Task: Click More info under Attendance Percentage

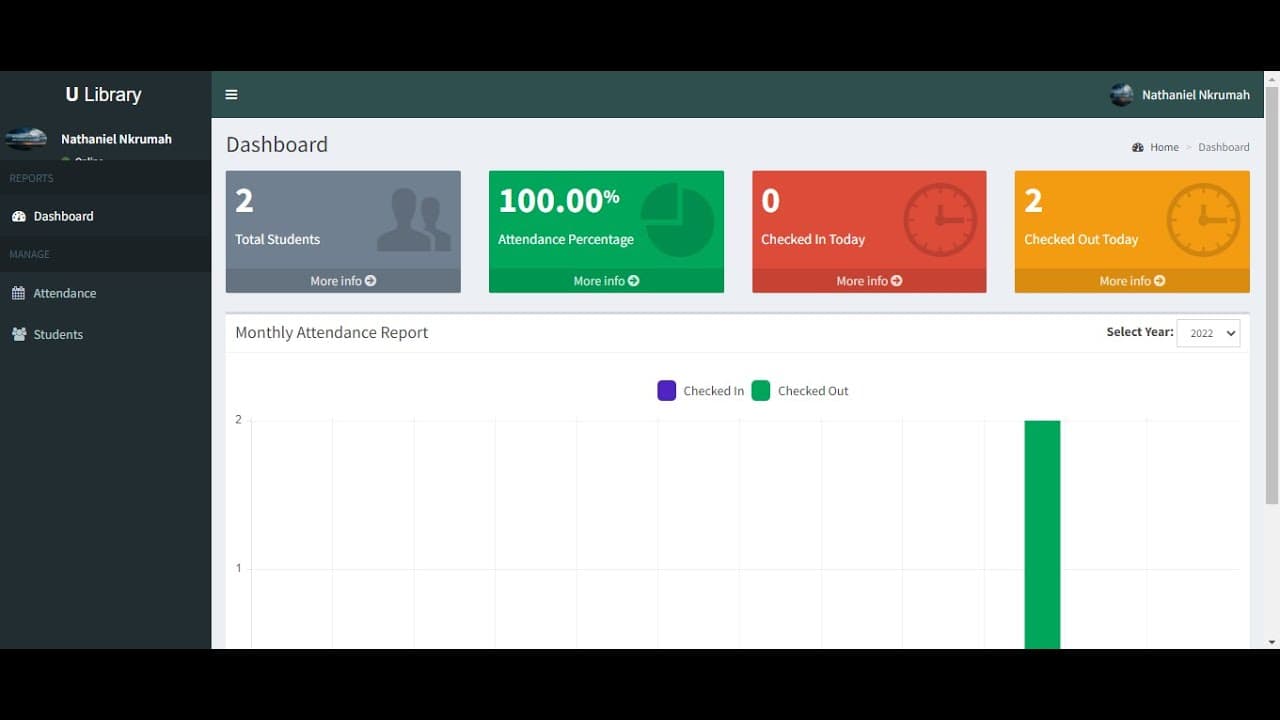Action: click(606, 281)
